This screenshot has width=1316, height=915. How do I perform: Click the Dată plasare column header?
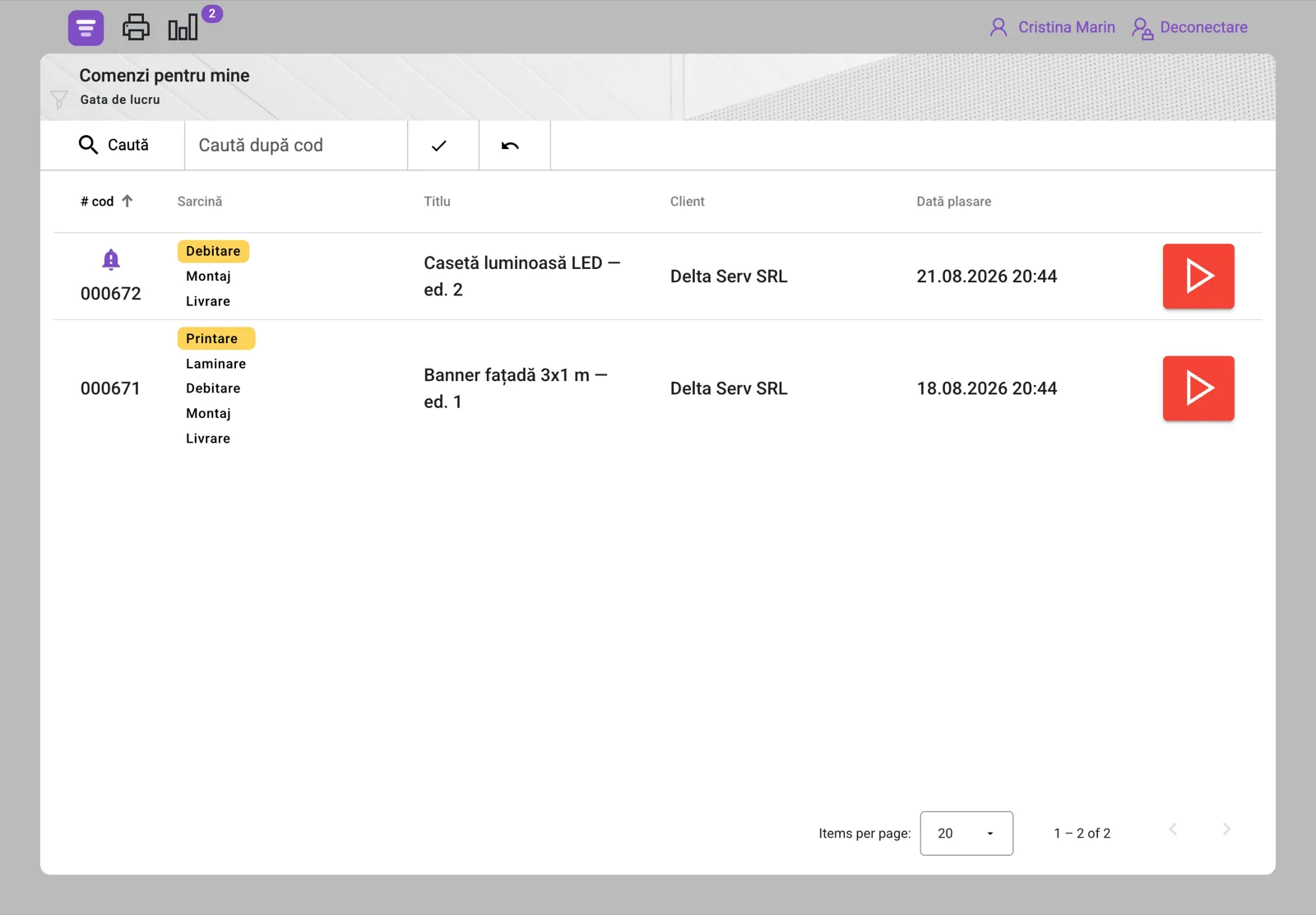[954, 202]
